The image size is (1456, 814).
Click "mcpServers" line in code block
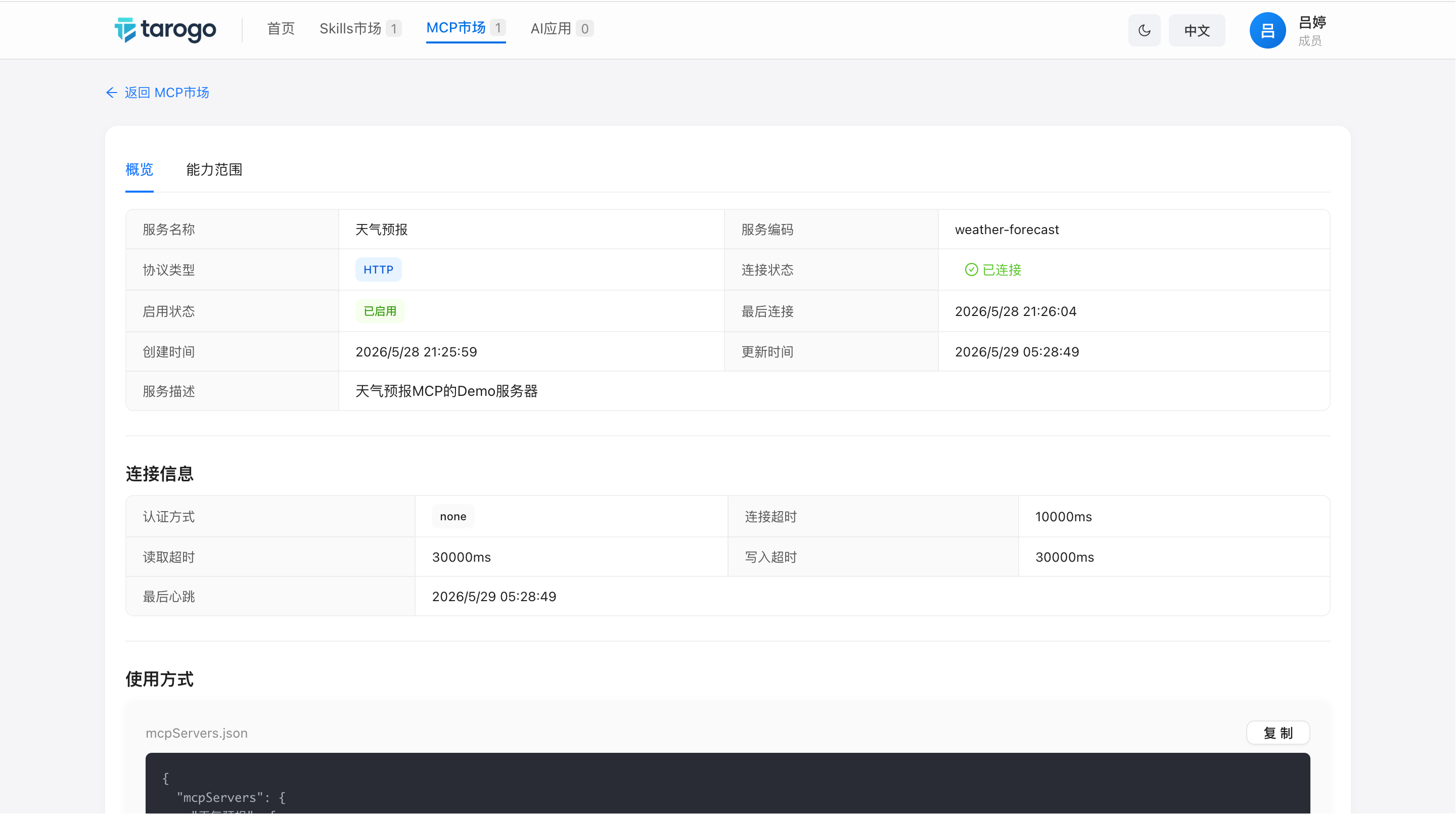pyautogui.click(x=231, y=798)
